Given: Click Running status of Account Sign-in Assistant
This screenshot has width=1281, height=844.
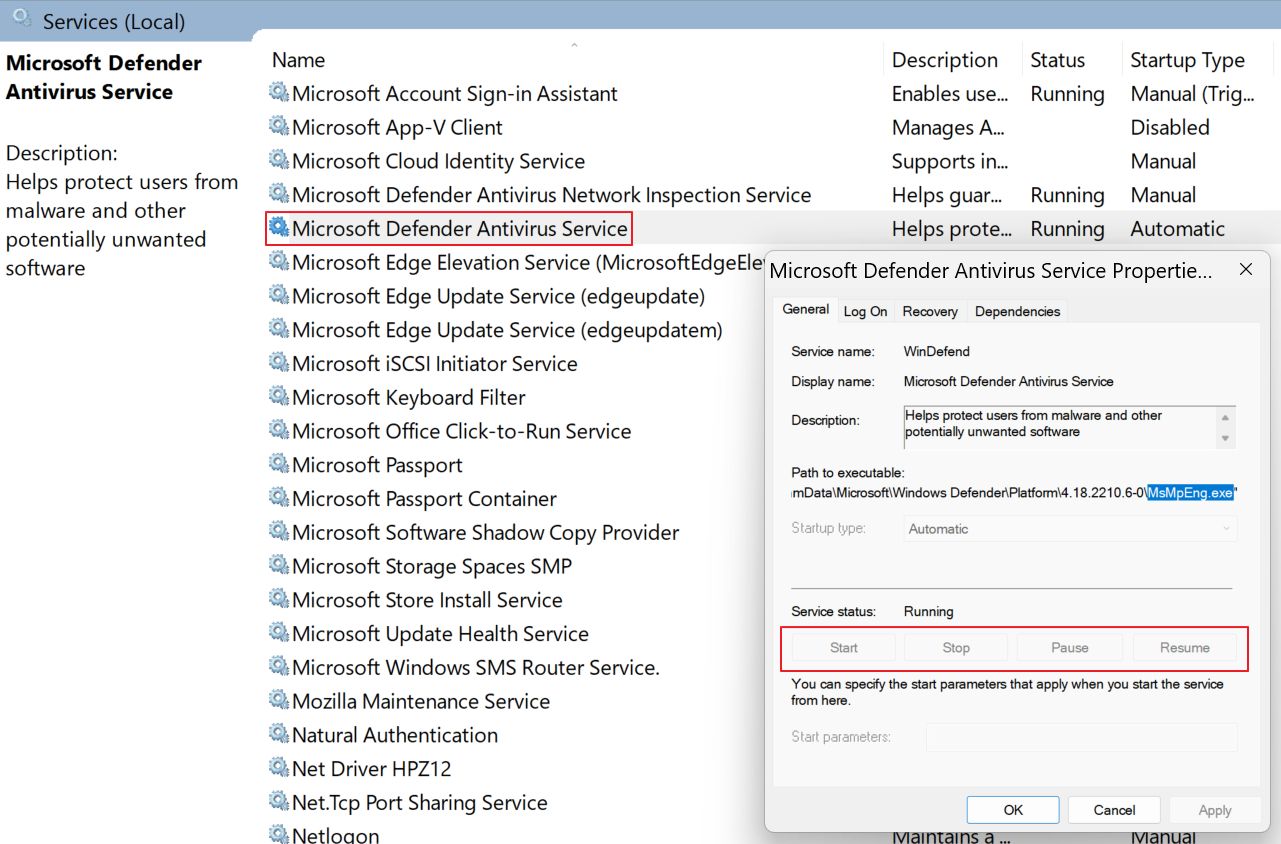Looking at the screenshot, I should pos(1067,94).
